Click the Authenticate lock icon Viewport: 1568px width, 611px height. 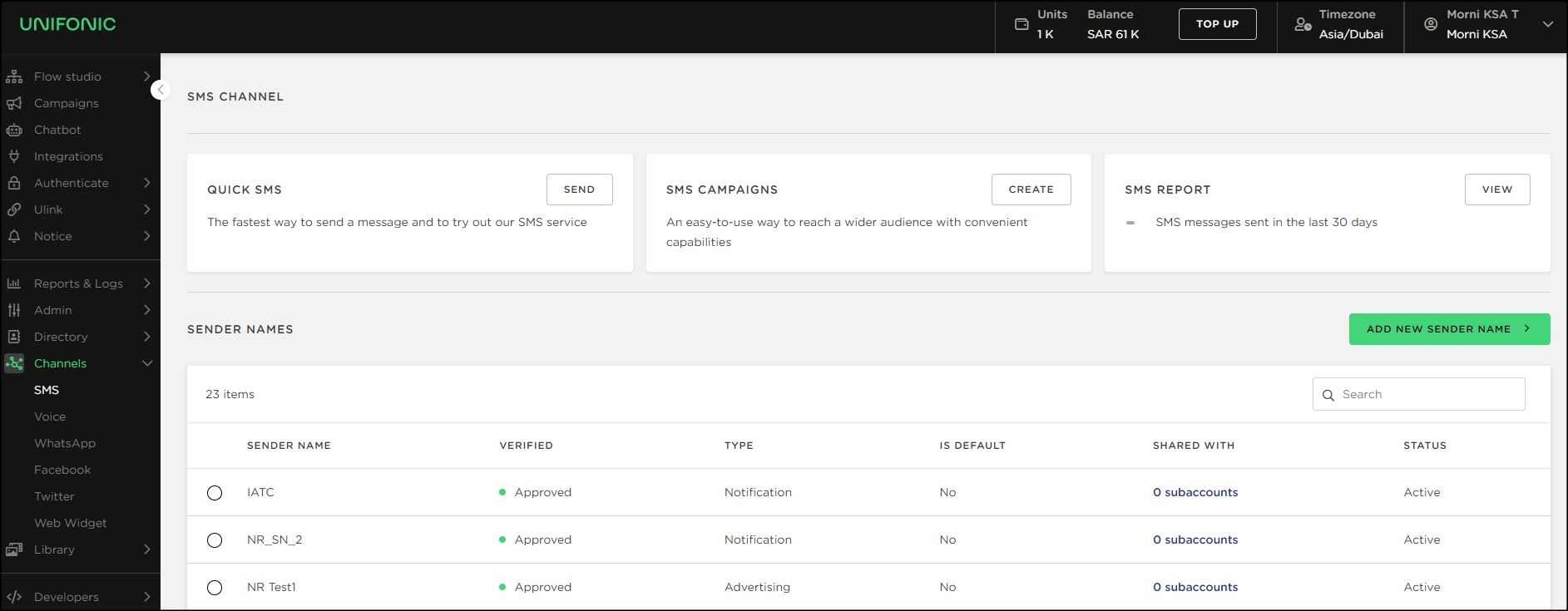tap(14, 183)
